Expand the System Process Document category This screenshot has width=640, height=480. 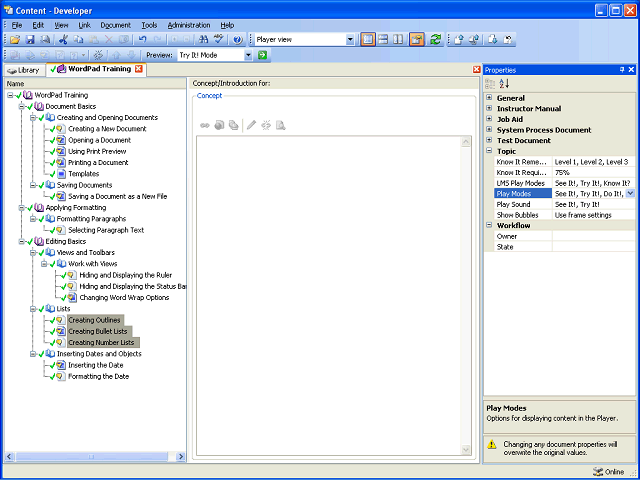coord(489,129)
